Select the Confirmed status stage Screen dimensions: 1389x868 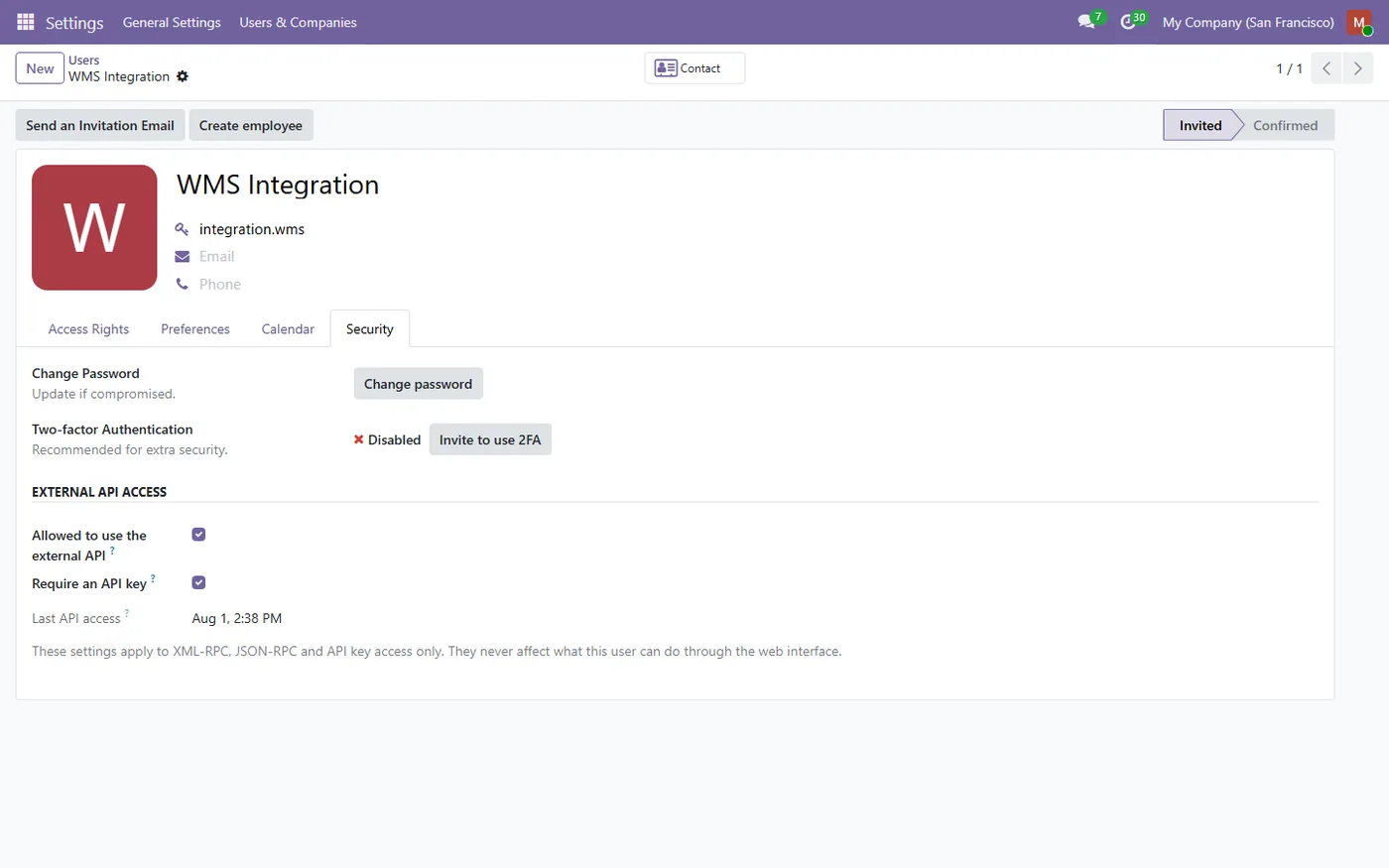coord(1285,125)
